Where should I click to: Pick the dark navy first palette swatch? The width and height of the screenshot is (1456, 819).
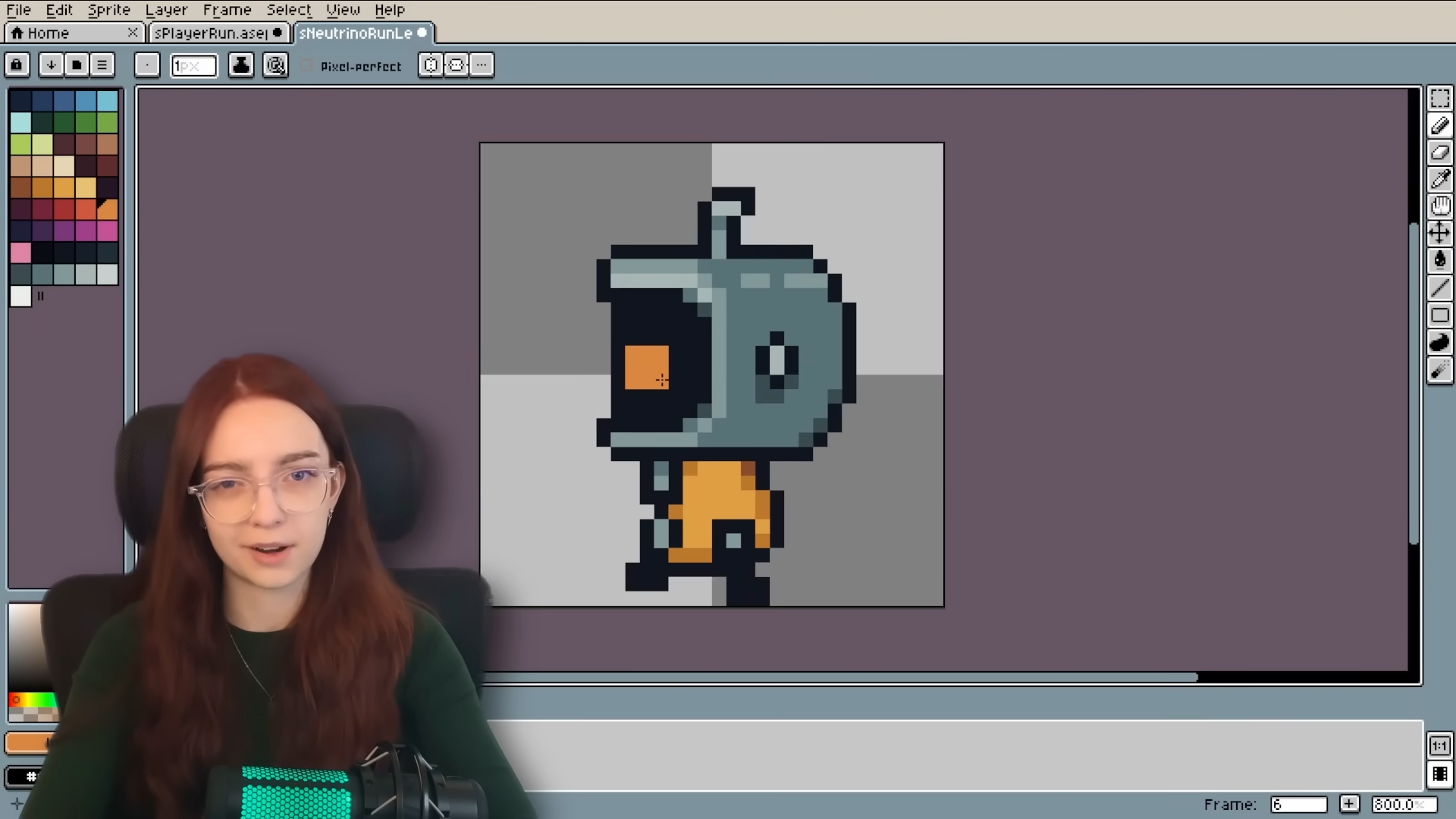pos(20,101)
